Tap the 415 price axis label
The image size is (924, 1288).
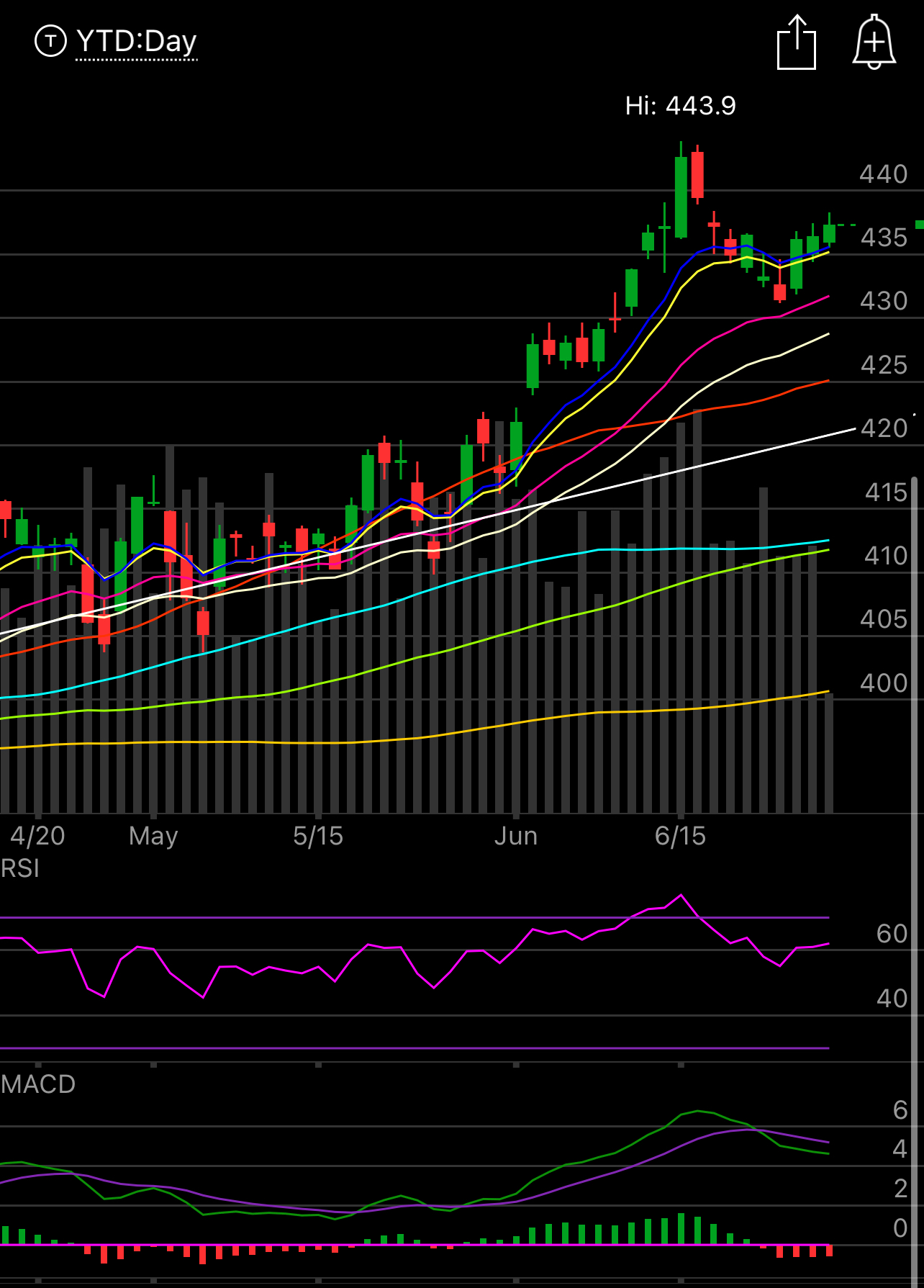(x=886, y=492)
